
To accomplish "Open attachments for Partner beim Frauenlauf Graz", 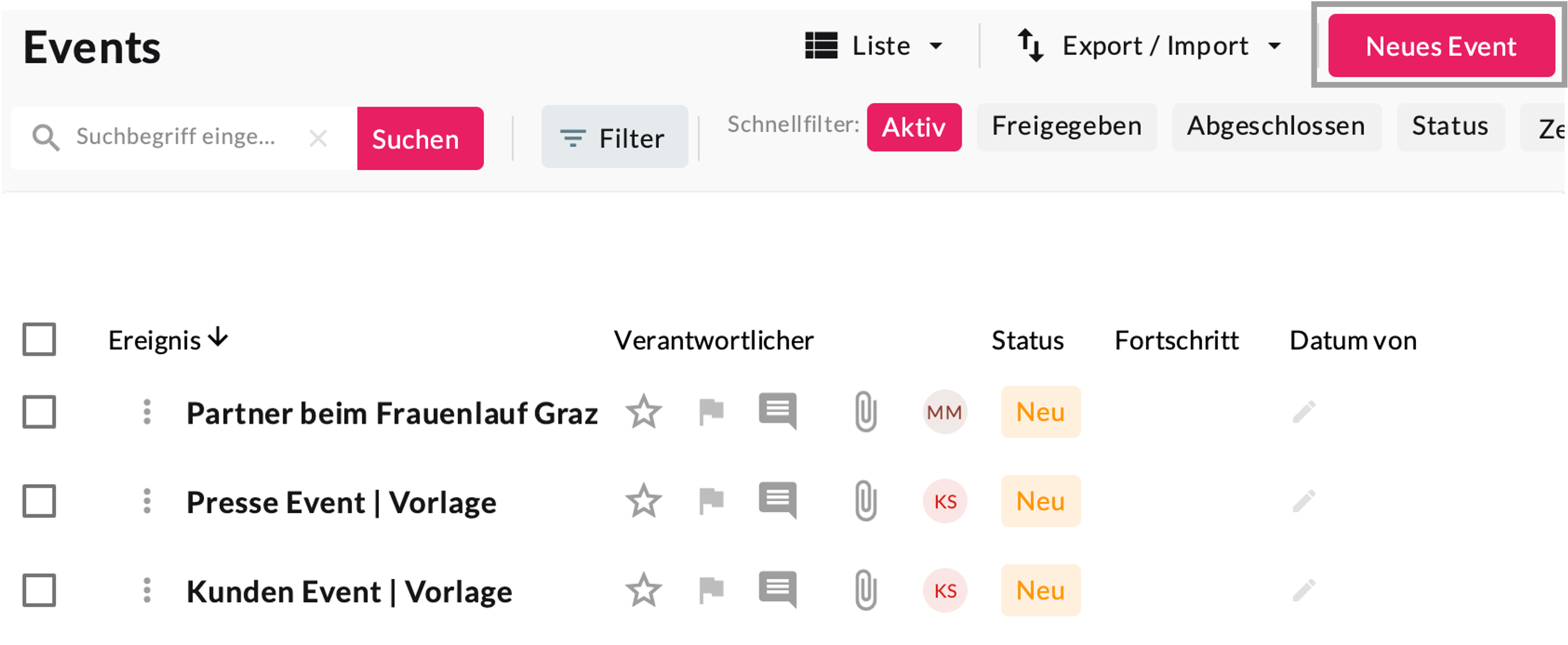I will [x=865, y=412].
